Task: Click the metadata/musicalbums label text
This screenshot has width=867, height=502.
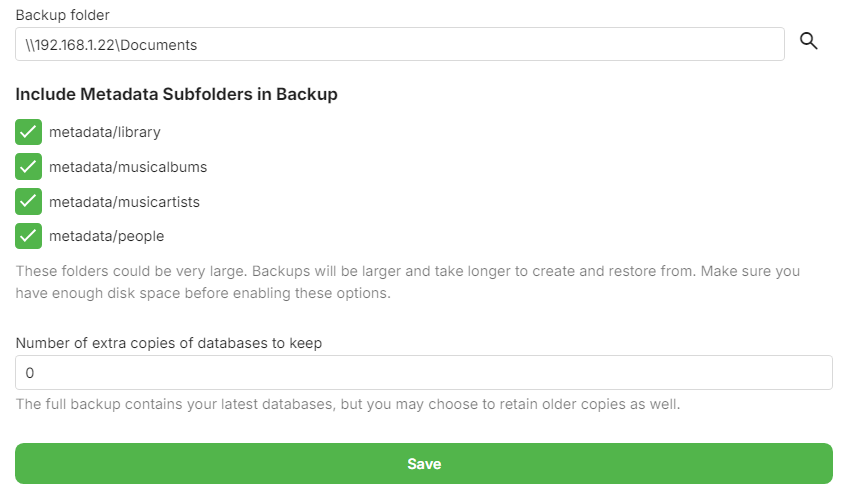Action: click(x=128, y=167)
